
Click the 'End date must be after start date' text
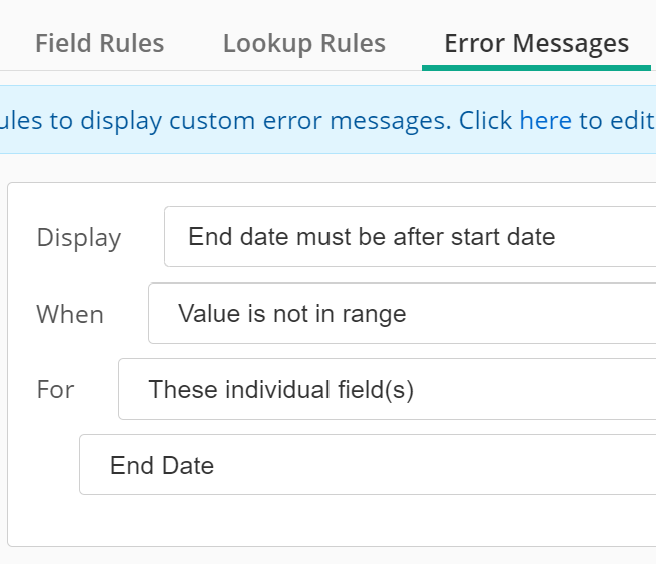tap(371, 237)
